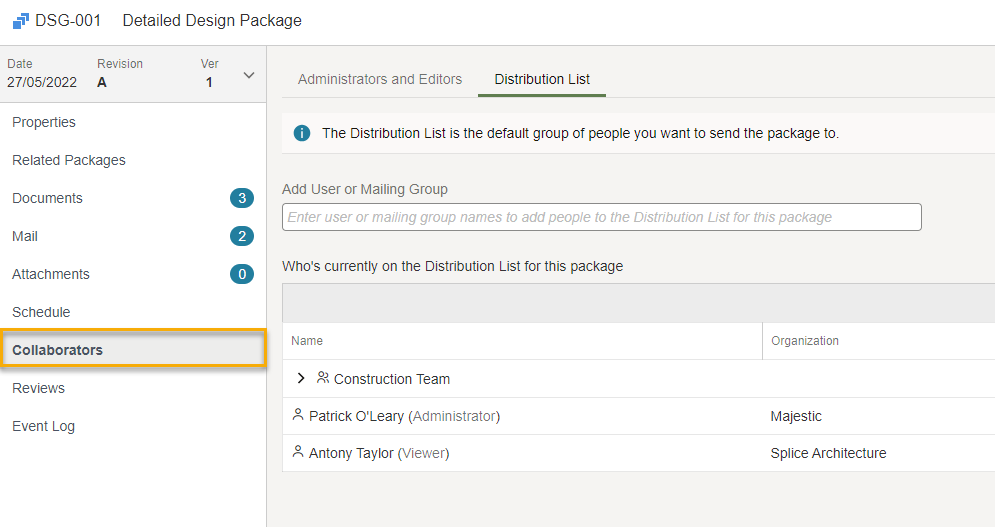Click the Construction Team group icon

point(323,378)
